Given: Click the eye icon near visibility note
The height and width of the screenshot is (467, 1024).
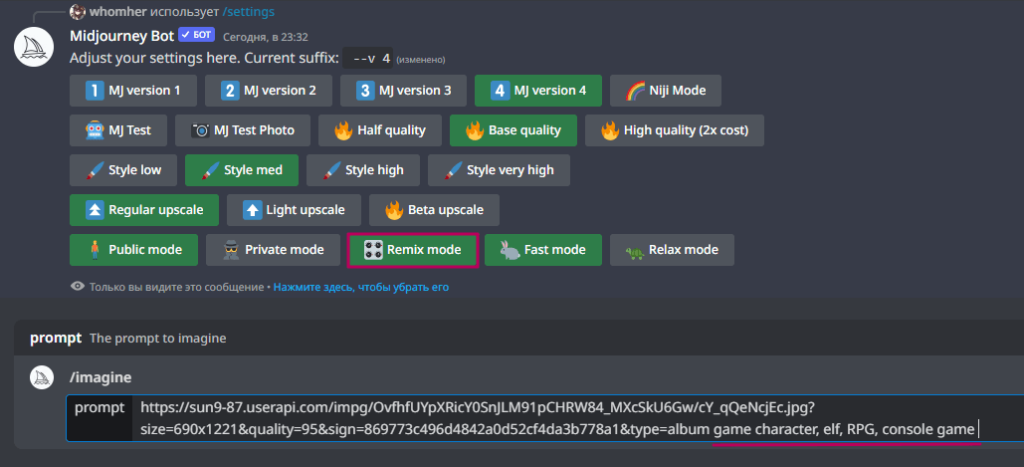Looking at the screenshot, I should click(78, 287).
